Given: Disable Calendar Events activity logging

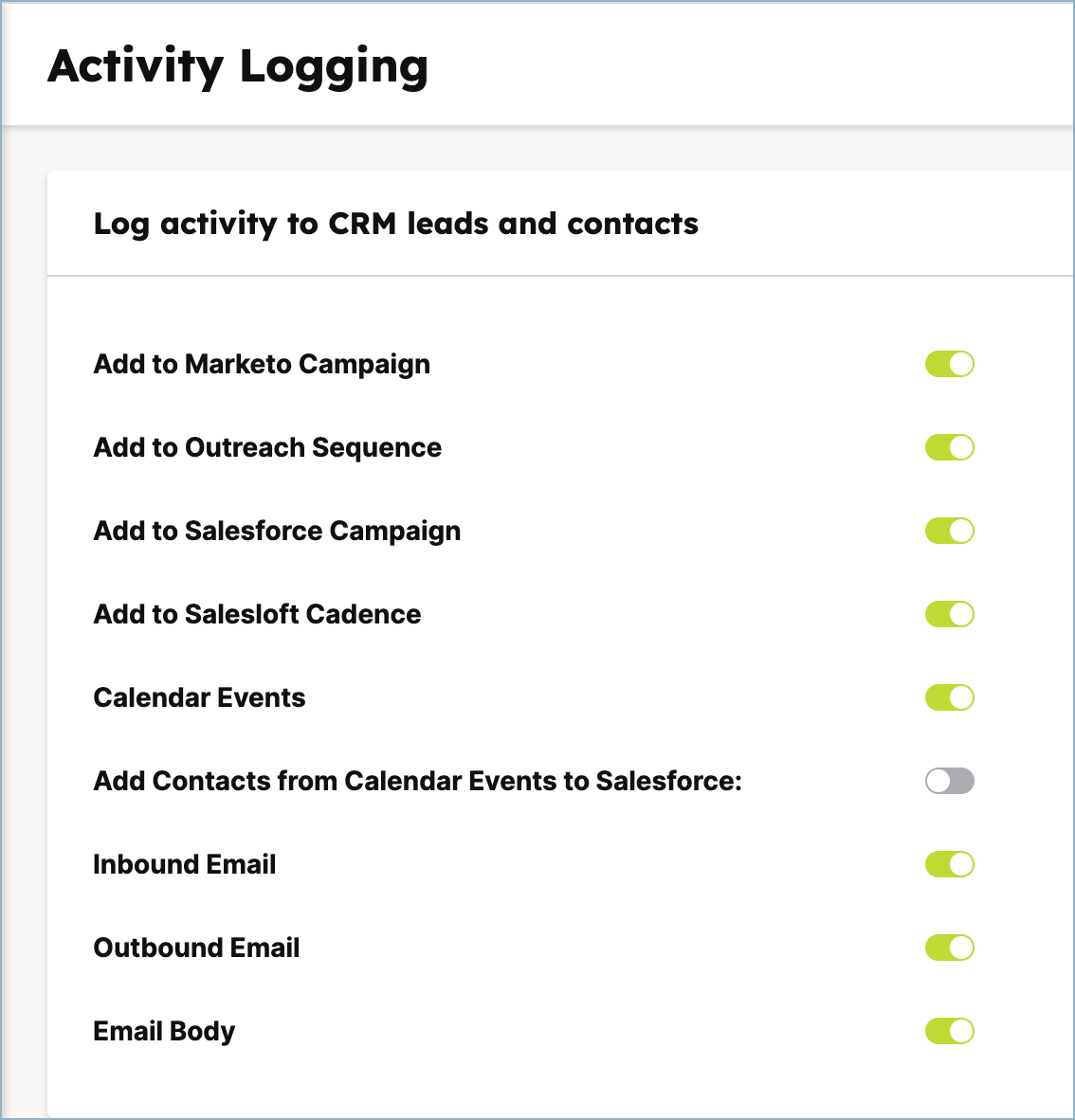Looking at the screenshot, I should (x=949, y=697).
